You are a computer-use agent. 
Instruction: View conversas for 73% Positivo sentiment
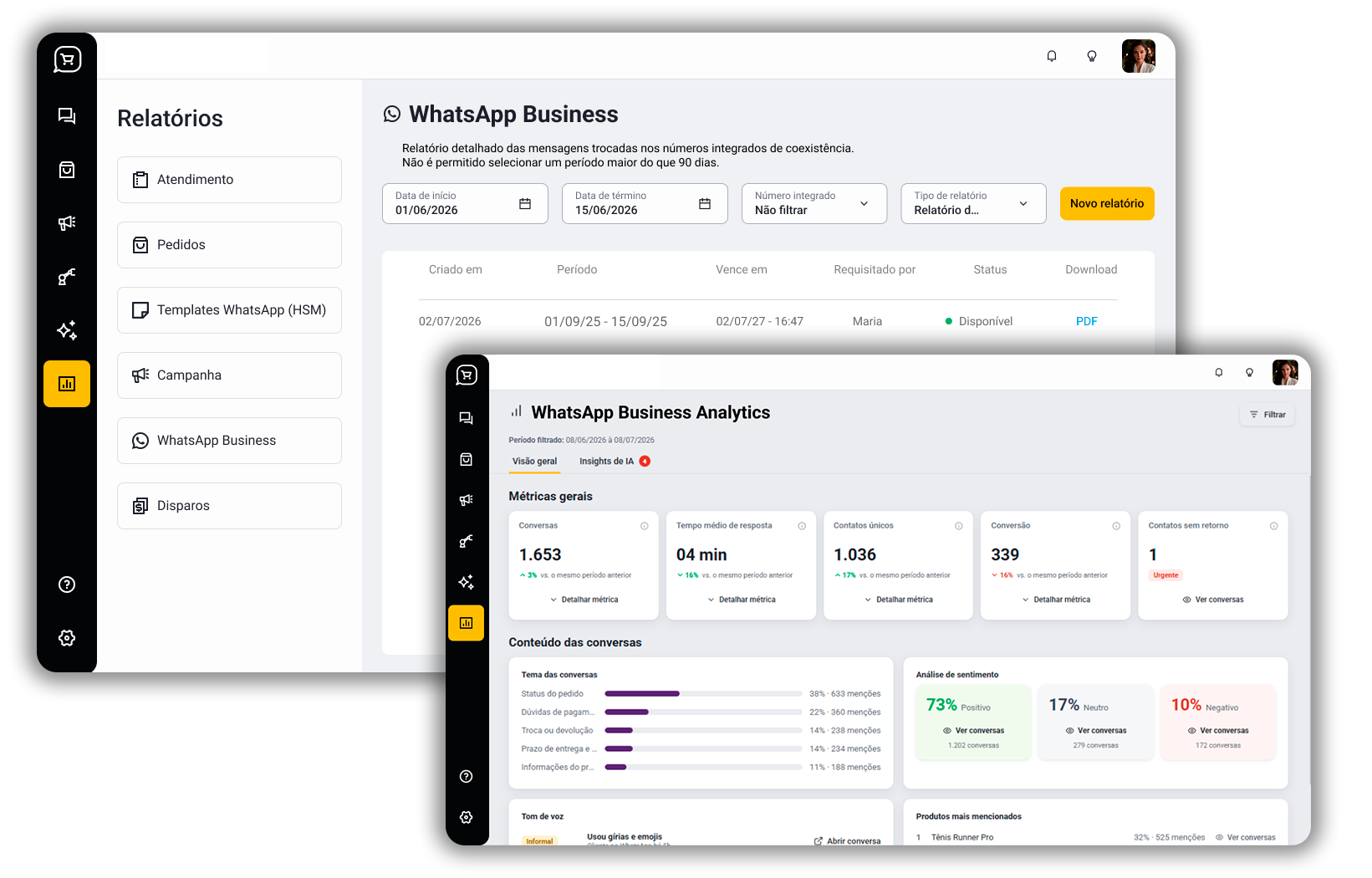click(x=973, y=731)
